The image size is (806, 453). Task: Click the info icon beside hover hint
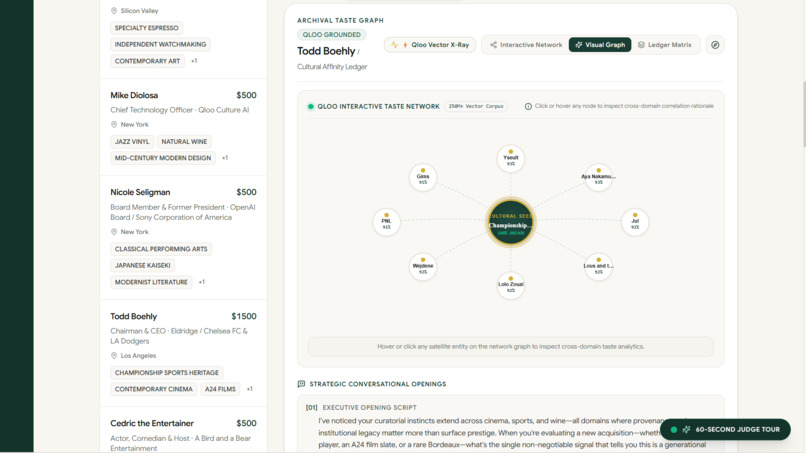coord(528,106)
